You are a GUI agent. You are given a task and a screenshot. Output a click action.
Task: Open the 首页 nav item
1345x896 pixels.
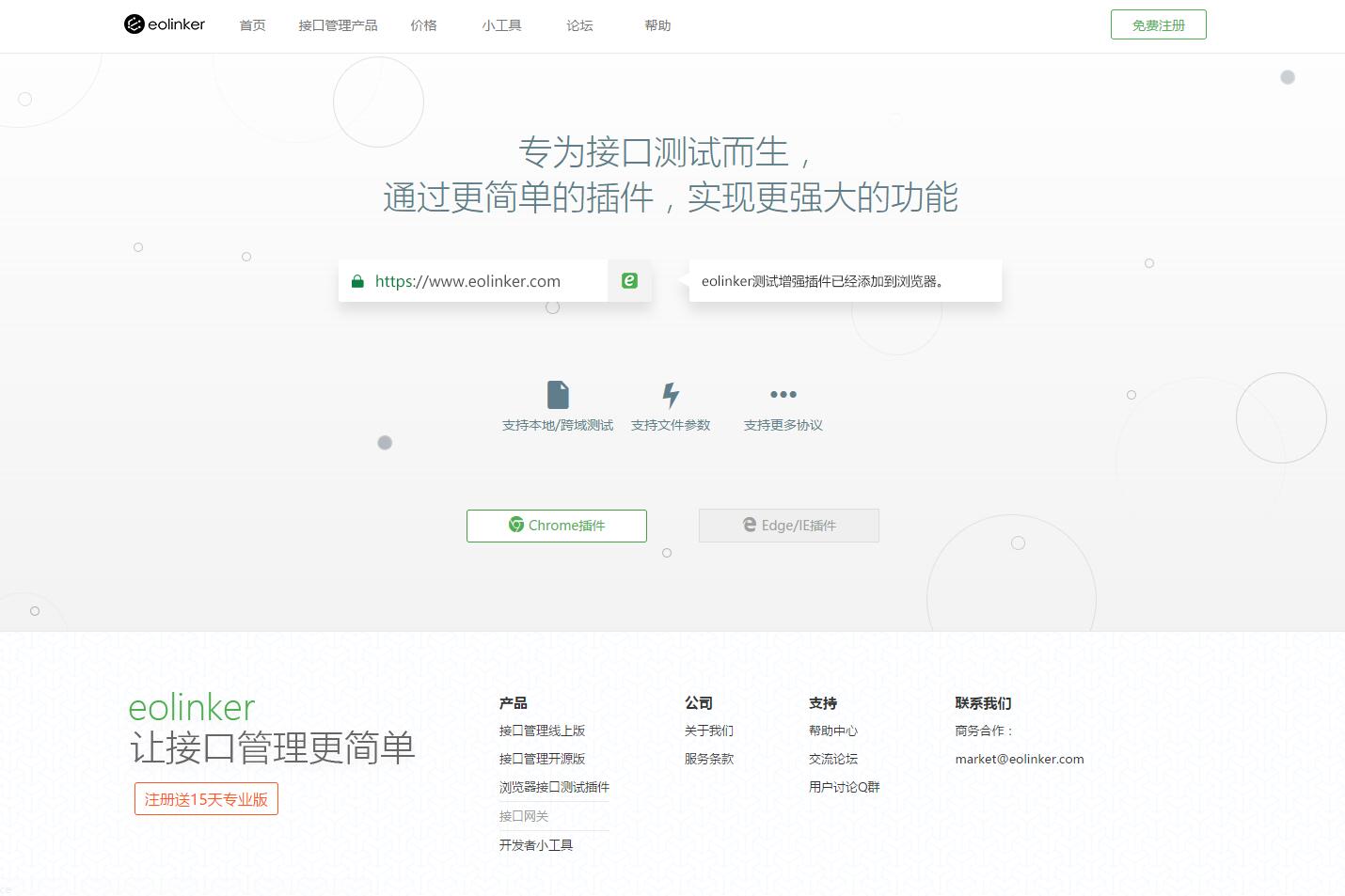click(x=252, y=25)
